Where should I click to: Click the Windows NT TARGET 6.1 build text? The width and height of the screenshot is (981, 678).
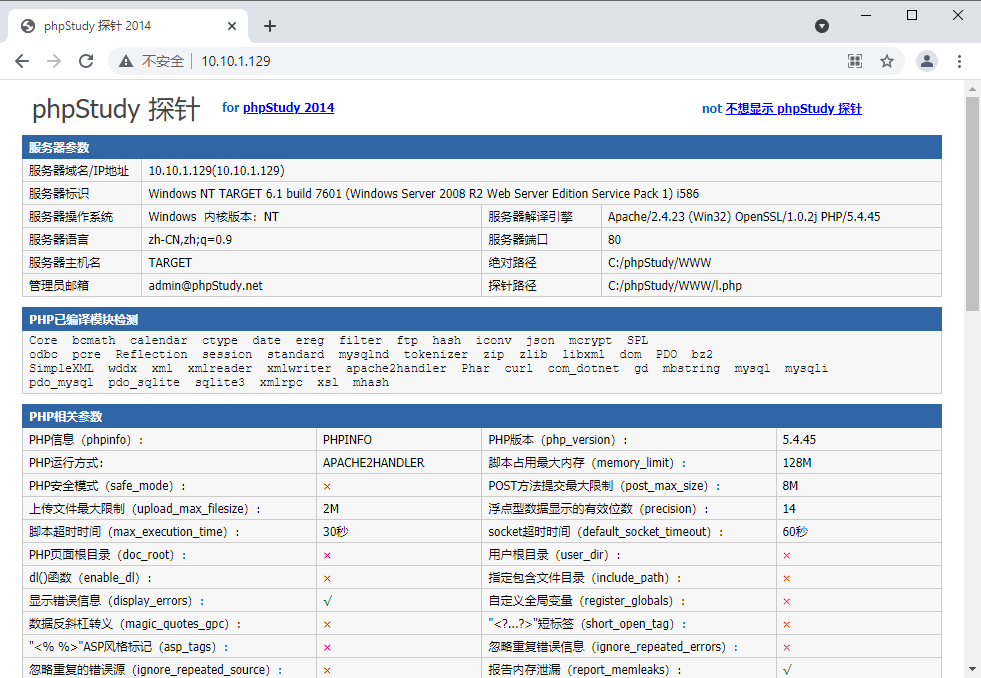pyautogui.click(x=424, y=194)
